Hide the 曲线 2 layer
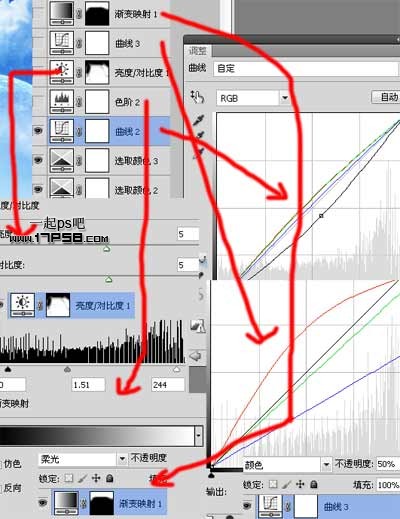 pyautogui.click(x=38, y=130)
